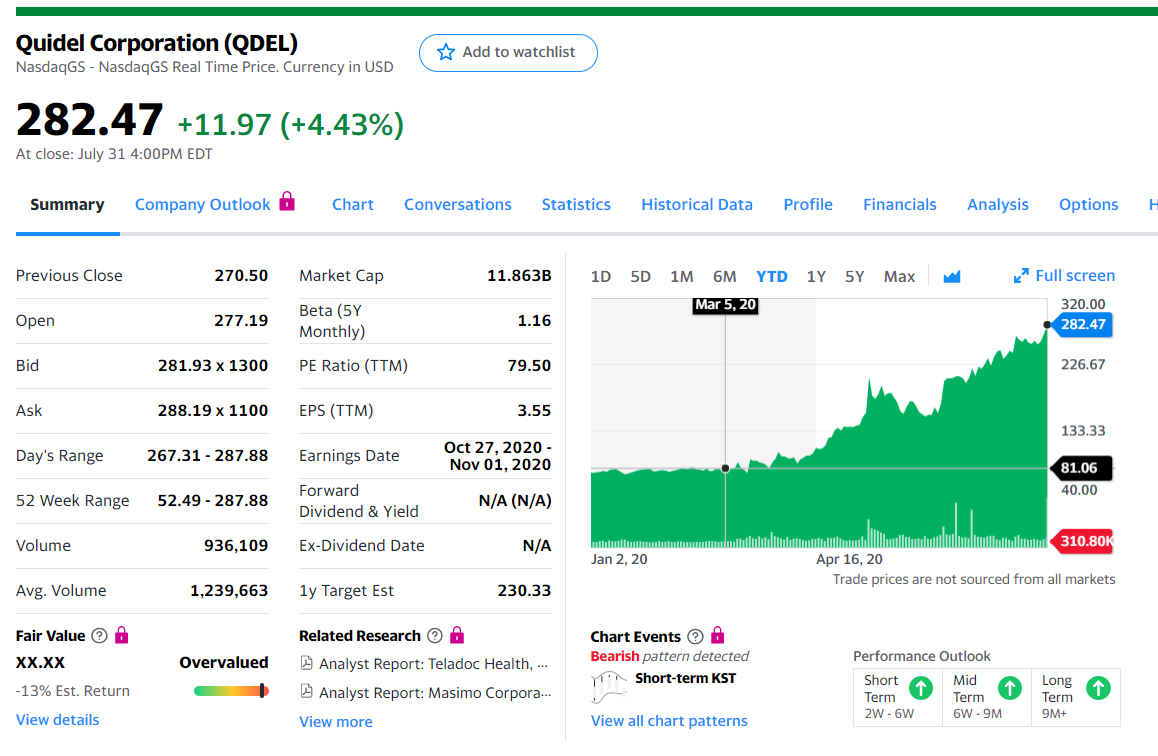Click the 282.47 price label on chart

click(x=1083, y=324)
